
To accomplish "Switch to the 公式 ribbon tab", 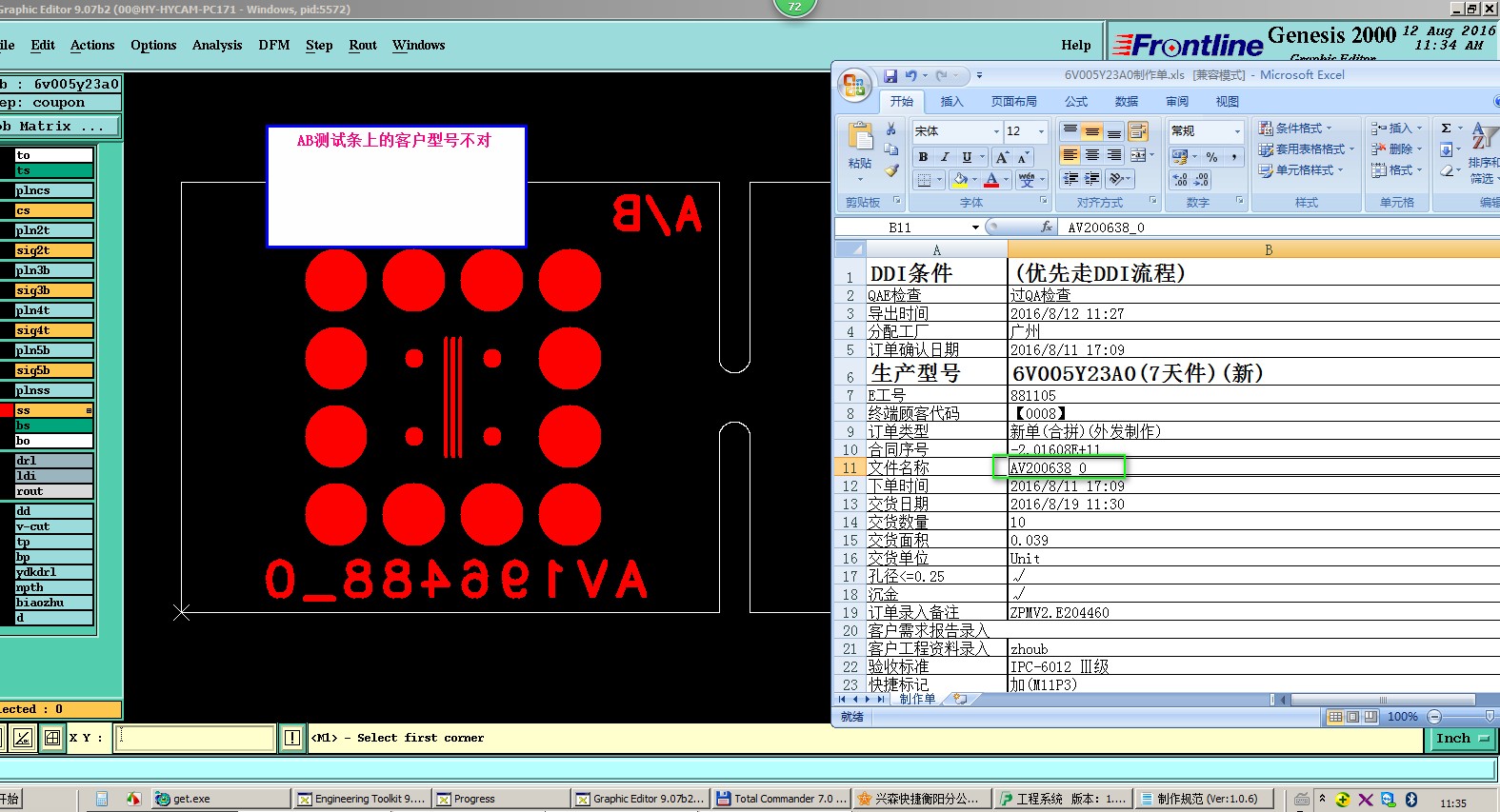I will click(x=1076, y=101).
